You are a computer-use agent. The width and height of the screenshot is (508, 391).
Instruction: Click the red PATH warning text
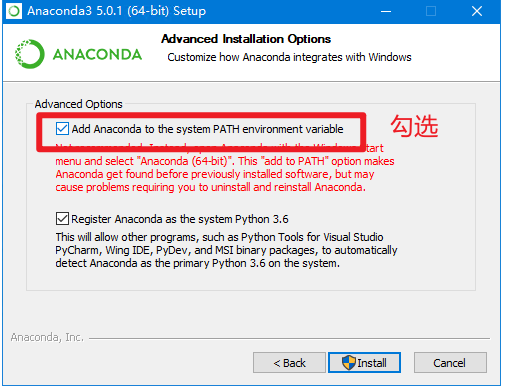tap(225, 168)
